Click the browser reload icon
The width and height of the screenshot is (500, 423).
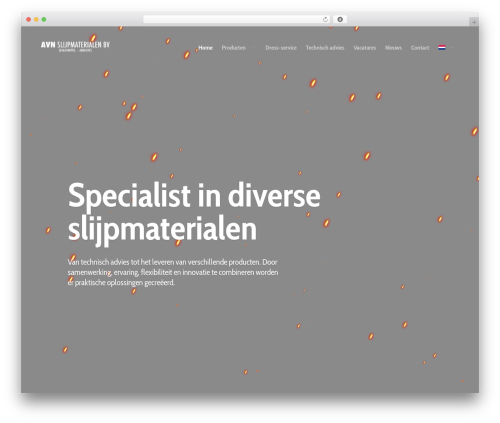click(x=325, y=20)
